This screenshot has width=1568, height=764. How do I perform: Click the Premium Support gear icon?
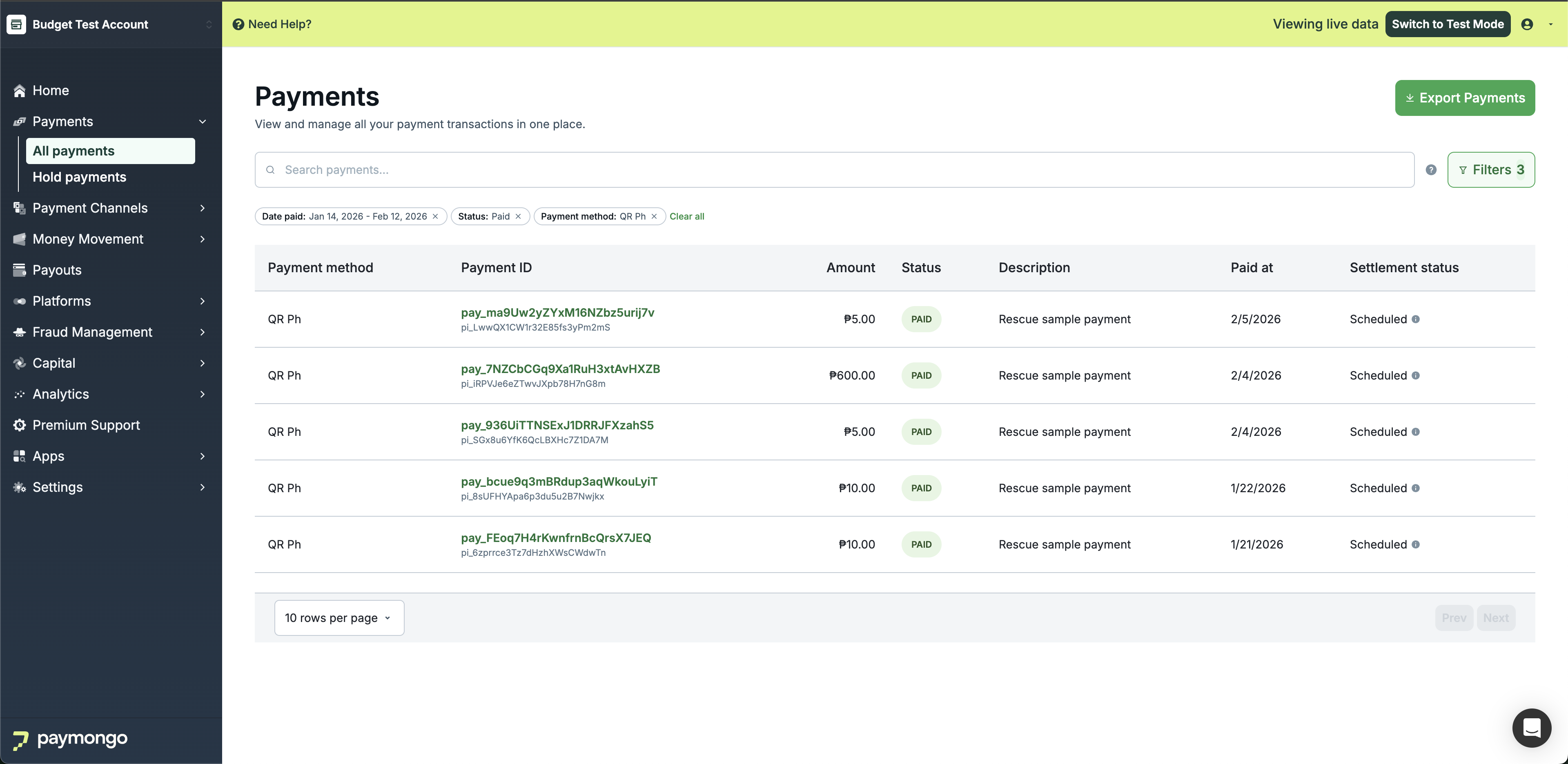click(x=20, y=425)
